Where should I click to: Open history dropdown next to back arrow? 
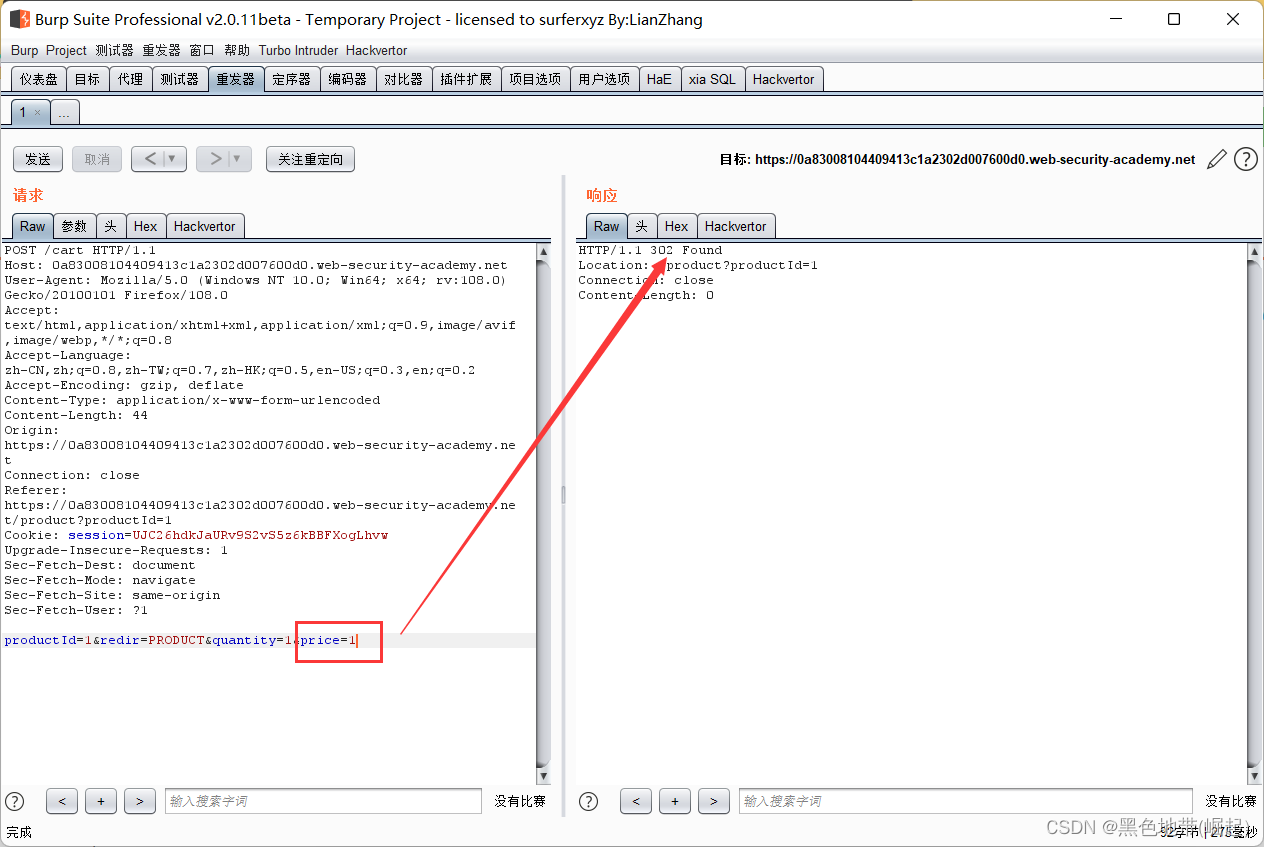pos(173,159)
